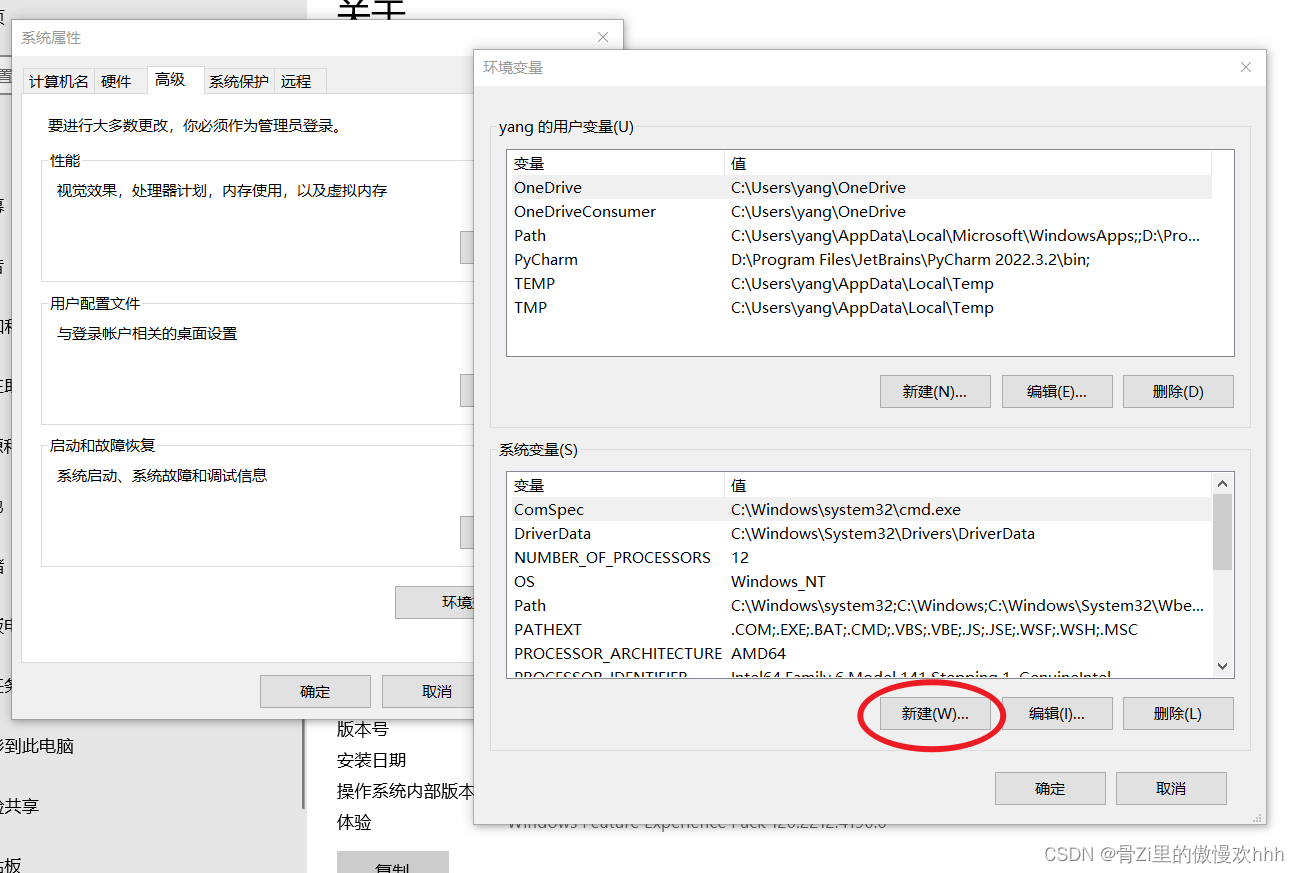1299x873 pixels.
Task: Confirm with 确定 in 环境变量 dialog
Action: click(1050, 789)
